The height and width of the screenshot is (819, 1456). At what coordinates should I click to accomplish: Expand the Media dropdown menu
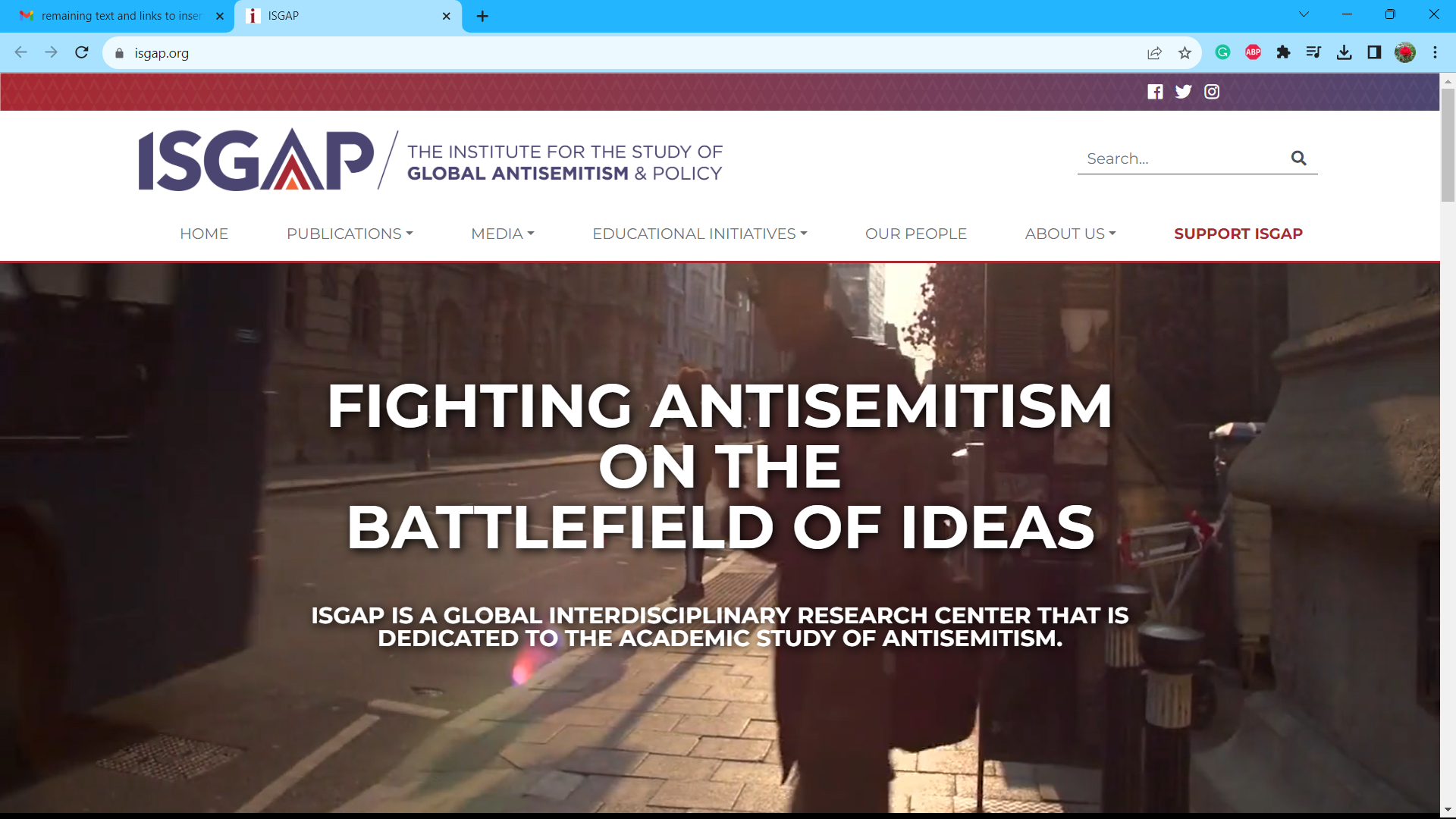502,234
